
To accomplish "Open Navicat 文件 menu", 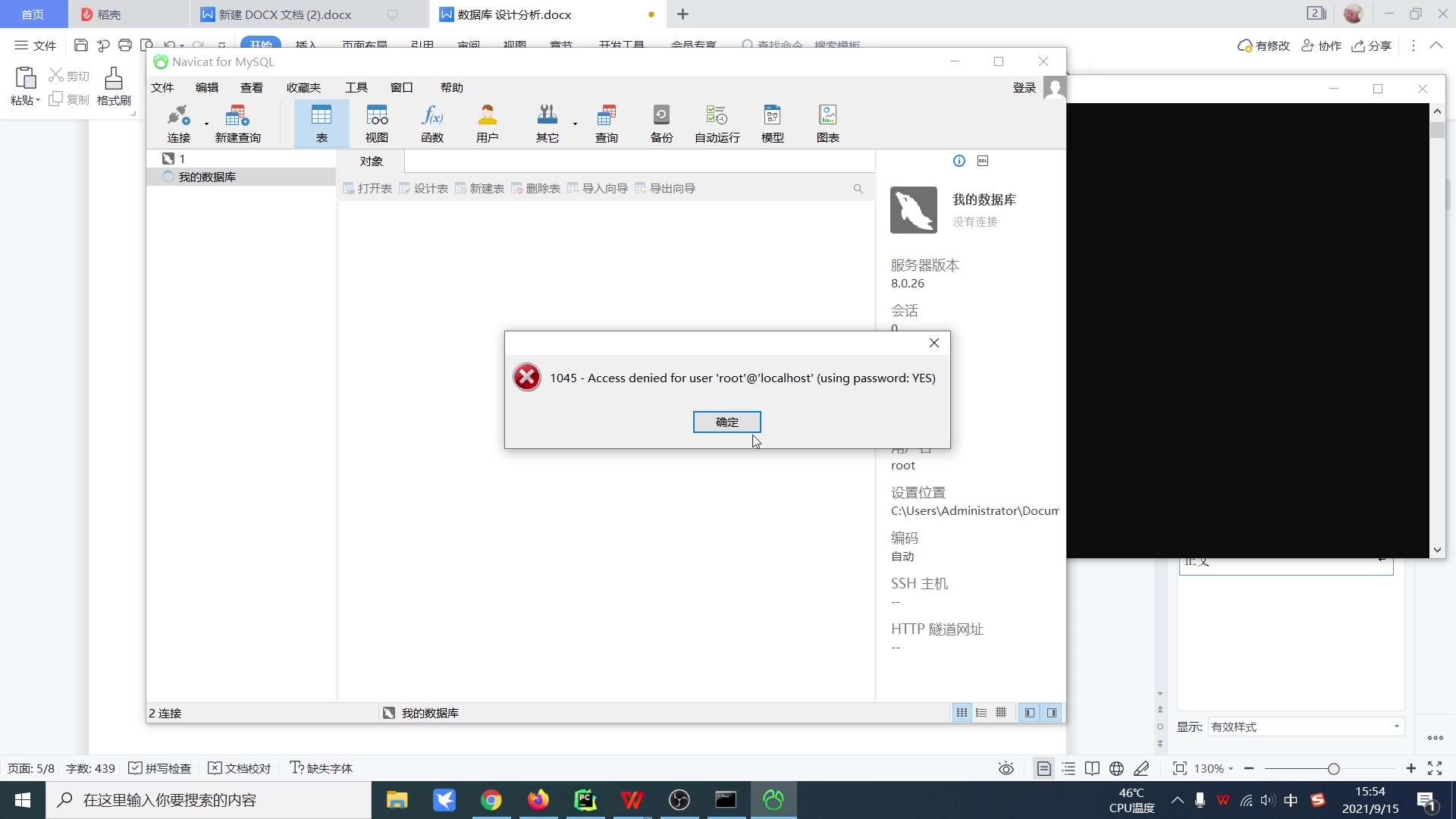I will [x=162, y=88].
